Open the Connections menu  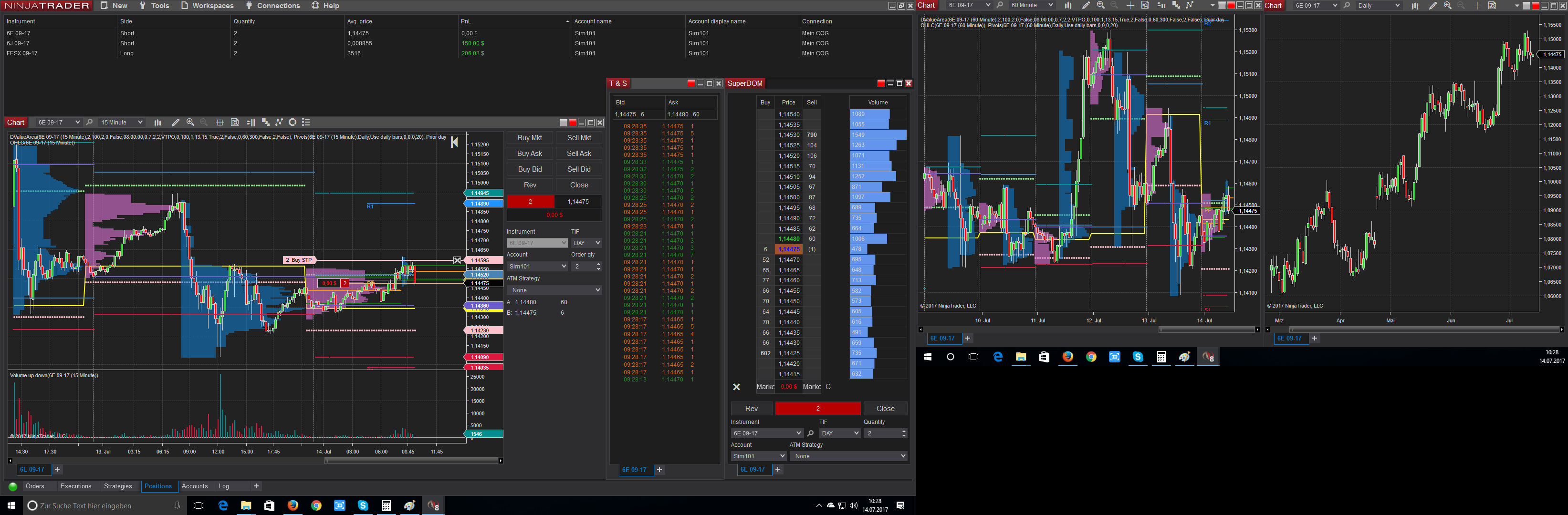coord(272,5)
